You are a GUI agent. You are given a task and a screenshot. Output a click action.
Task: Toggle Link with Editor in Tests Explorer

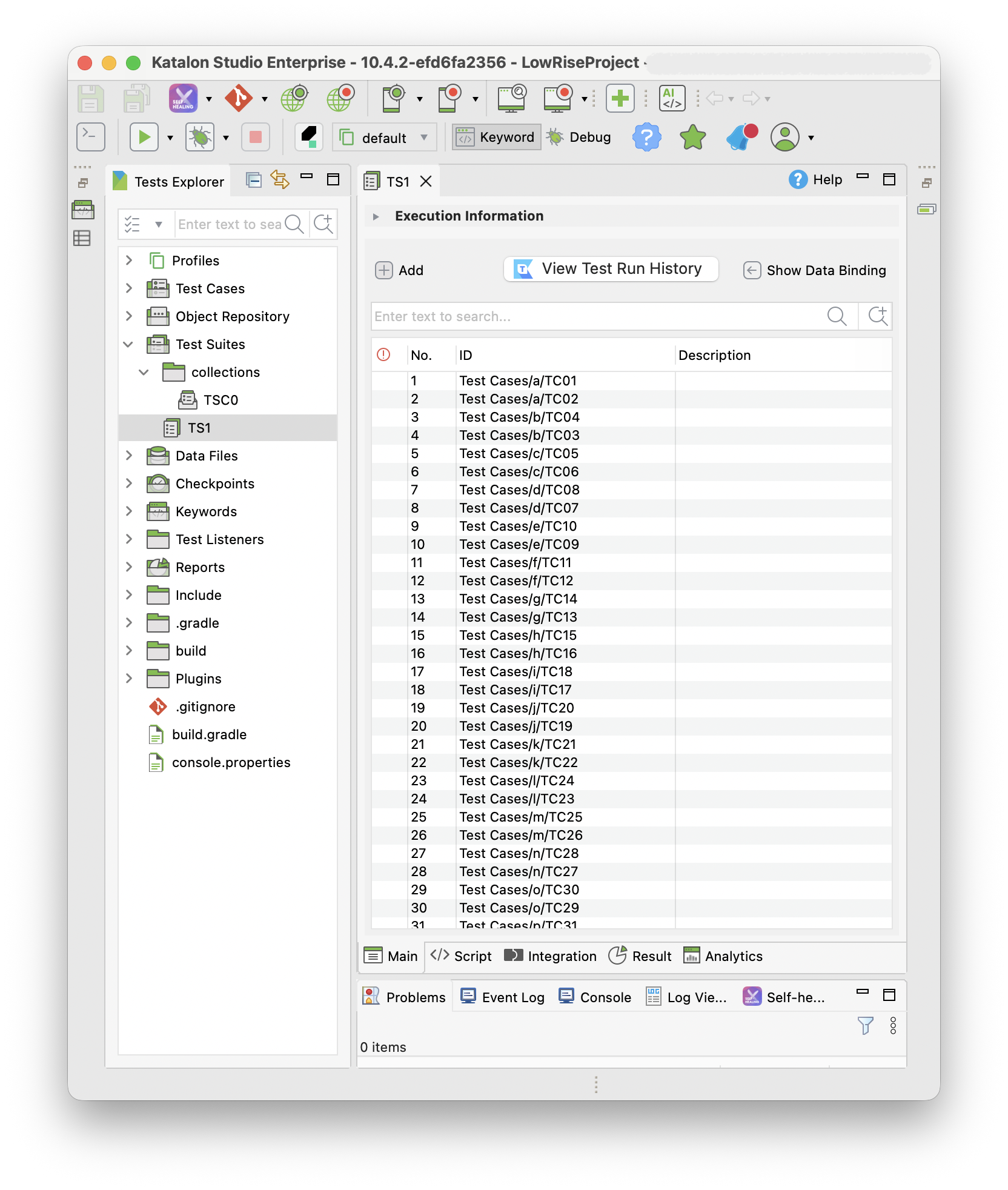point(280,179)
